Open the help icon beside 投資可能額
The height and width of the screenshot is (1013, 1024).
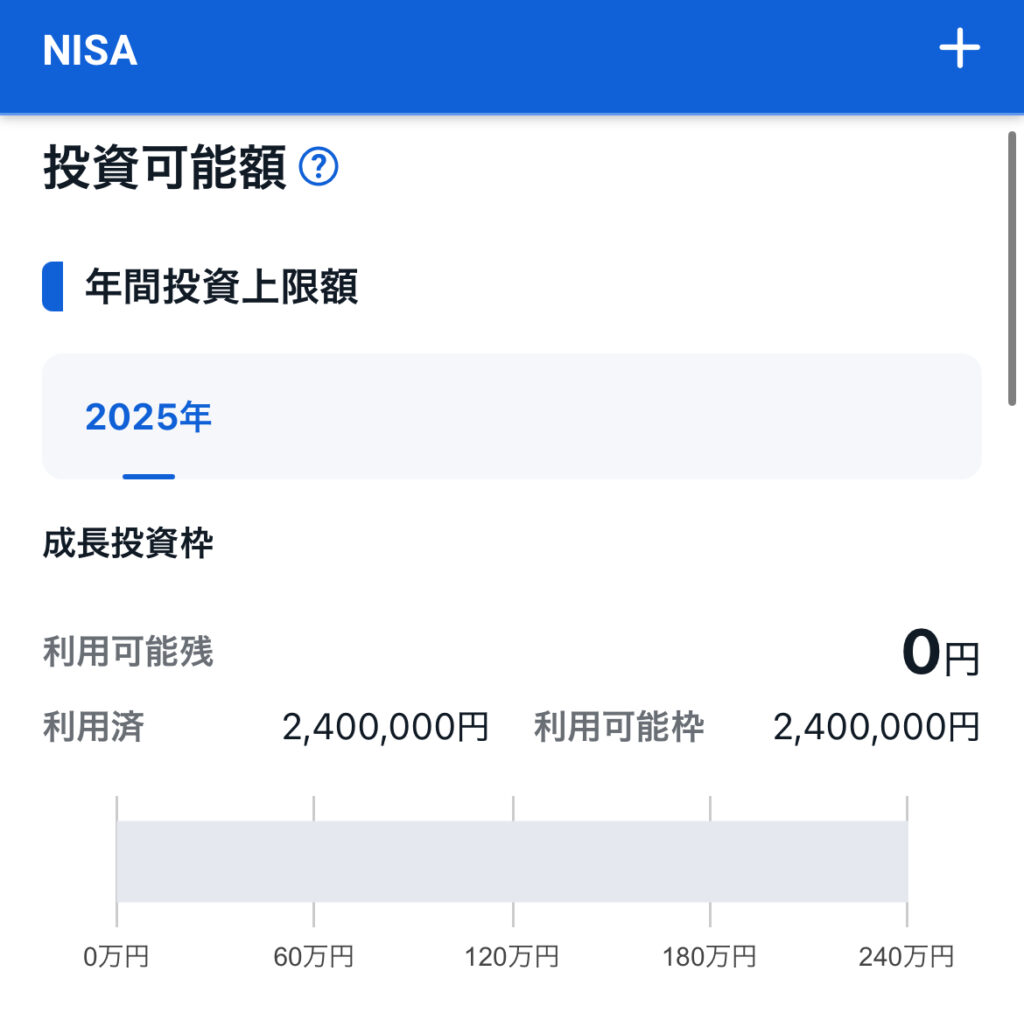coord(319,167)
